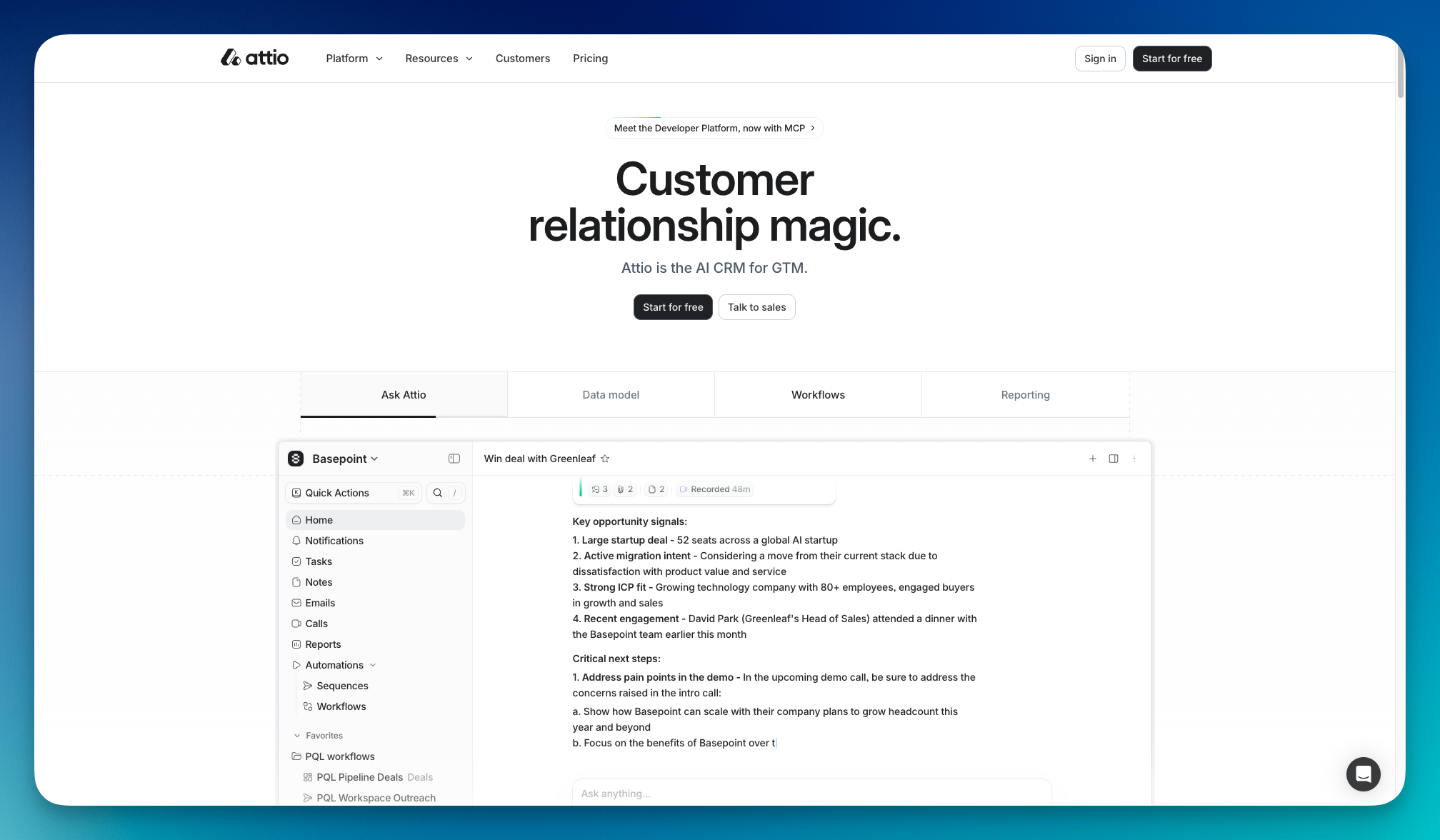Click the Workflows icon in the sidebar
1440x840 pixels.
(308, 706)
